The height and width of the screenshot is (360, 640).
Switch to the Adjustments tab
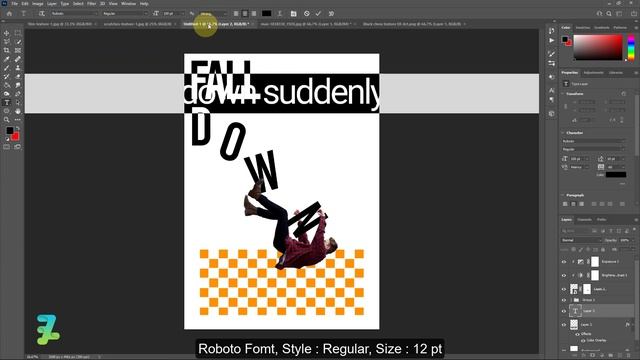(593, 73)
